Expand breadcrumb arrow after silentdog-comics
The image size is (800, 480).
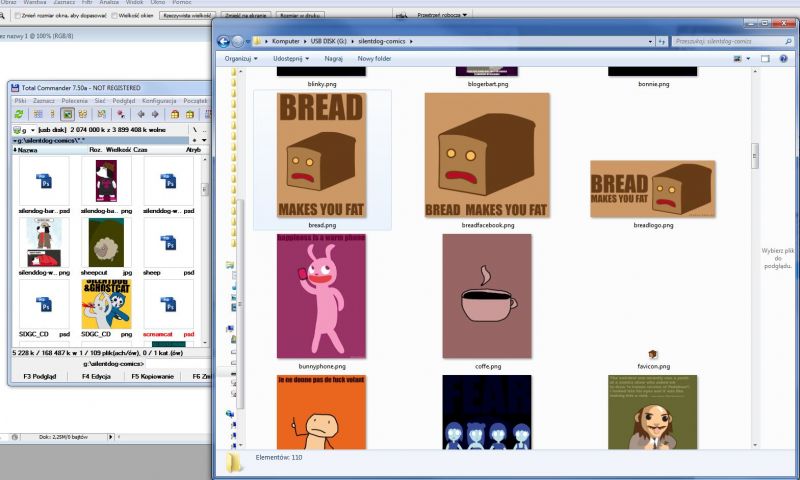[x=411, y=41]
